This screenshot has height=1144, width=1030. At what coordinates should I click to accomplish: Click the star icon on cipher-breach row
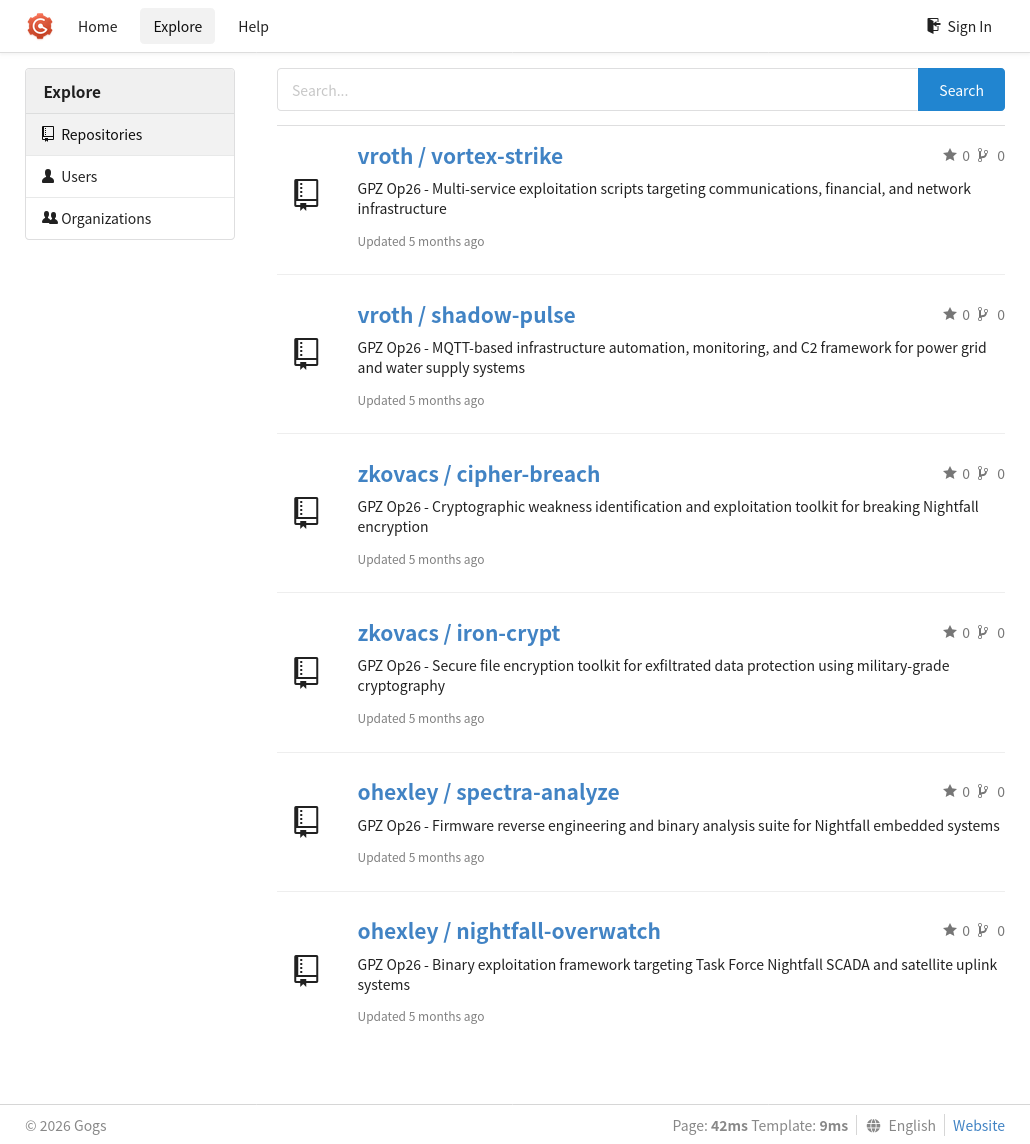point(950,473)
